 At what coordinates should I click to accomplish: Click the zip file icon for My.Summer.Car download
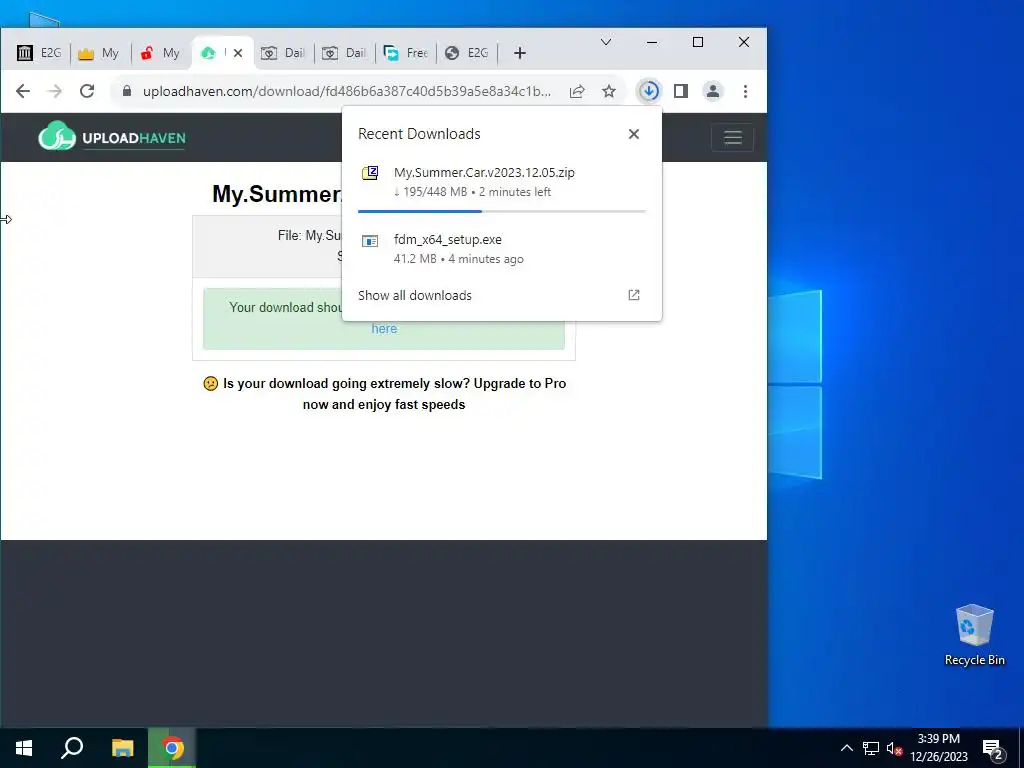(370, 173)
